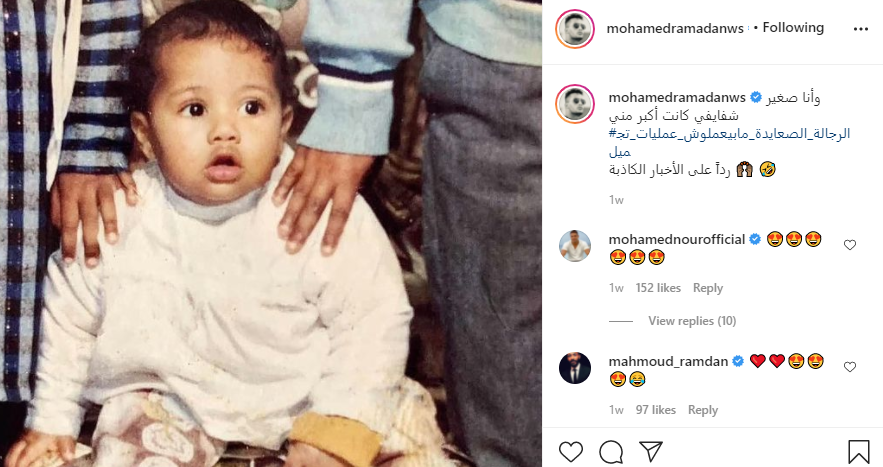Viewport: 883px width, 467px height.
Task: Expand View replies (10)
Action: [x=692, y=321]
